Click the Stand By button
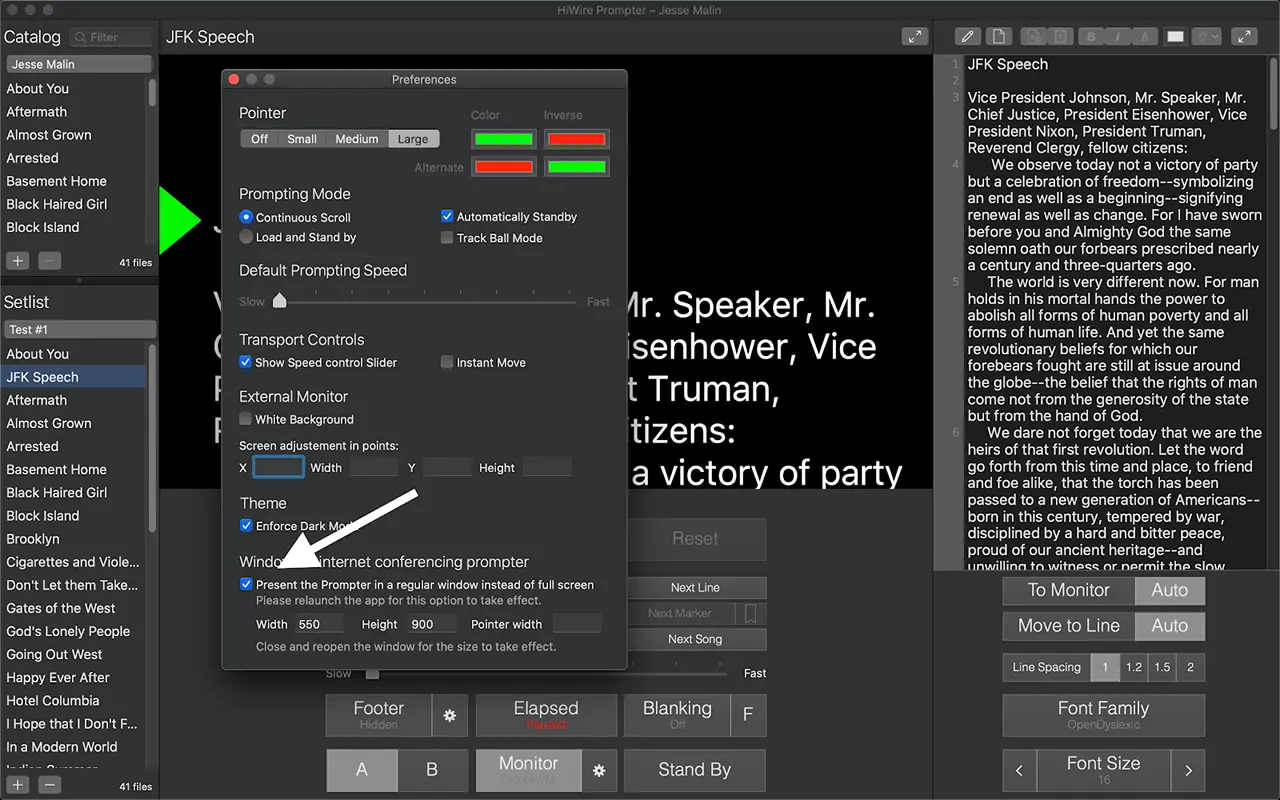 coord(695,770)
